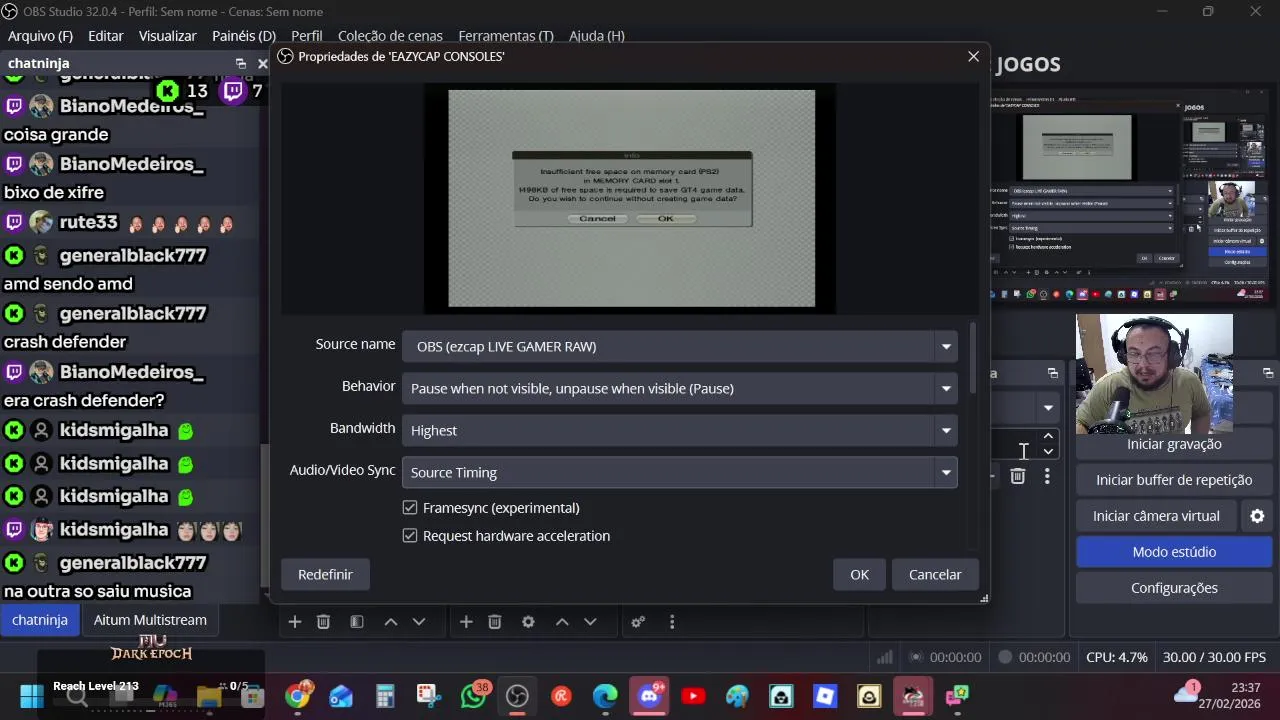Click the network signal status icon
The width and height of the screenshot is (1280, 720).
(x=884, y=657)
